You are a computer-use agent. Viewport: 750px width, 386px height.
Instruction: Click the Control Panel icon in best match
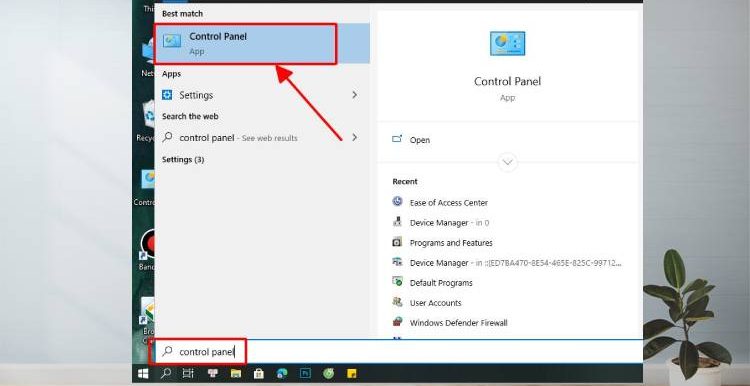[x=171, y=41]
